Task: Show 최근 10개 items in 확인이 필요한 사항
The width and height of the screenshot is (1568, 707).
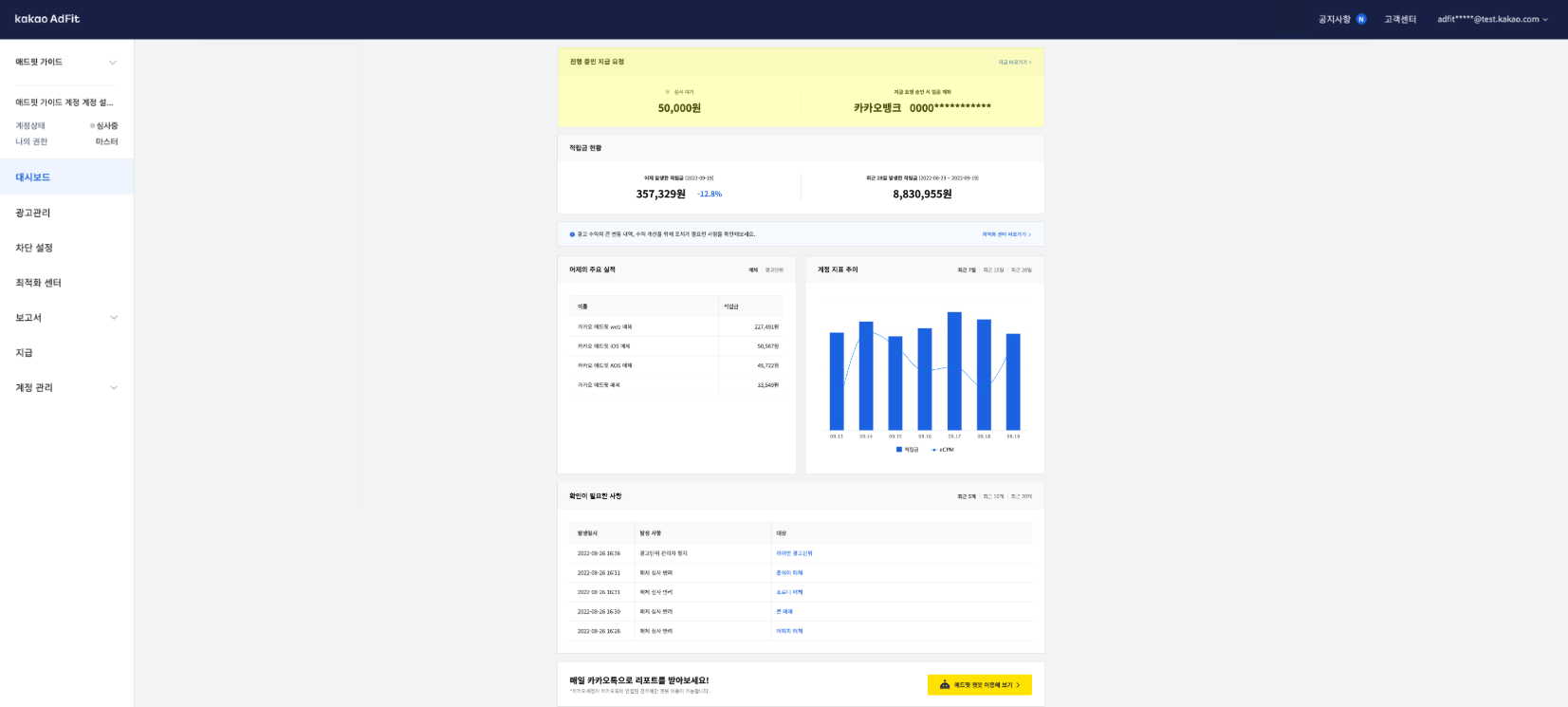Action: tap(992, 496)
